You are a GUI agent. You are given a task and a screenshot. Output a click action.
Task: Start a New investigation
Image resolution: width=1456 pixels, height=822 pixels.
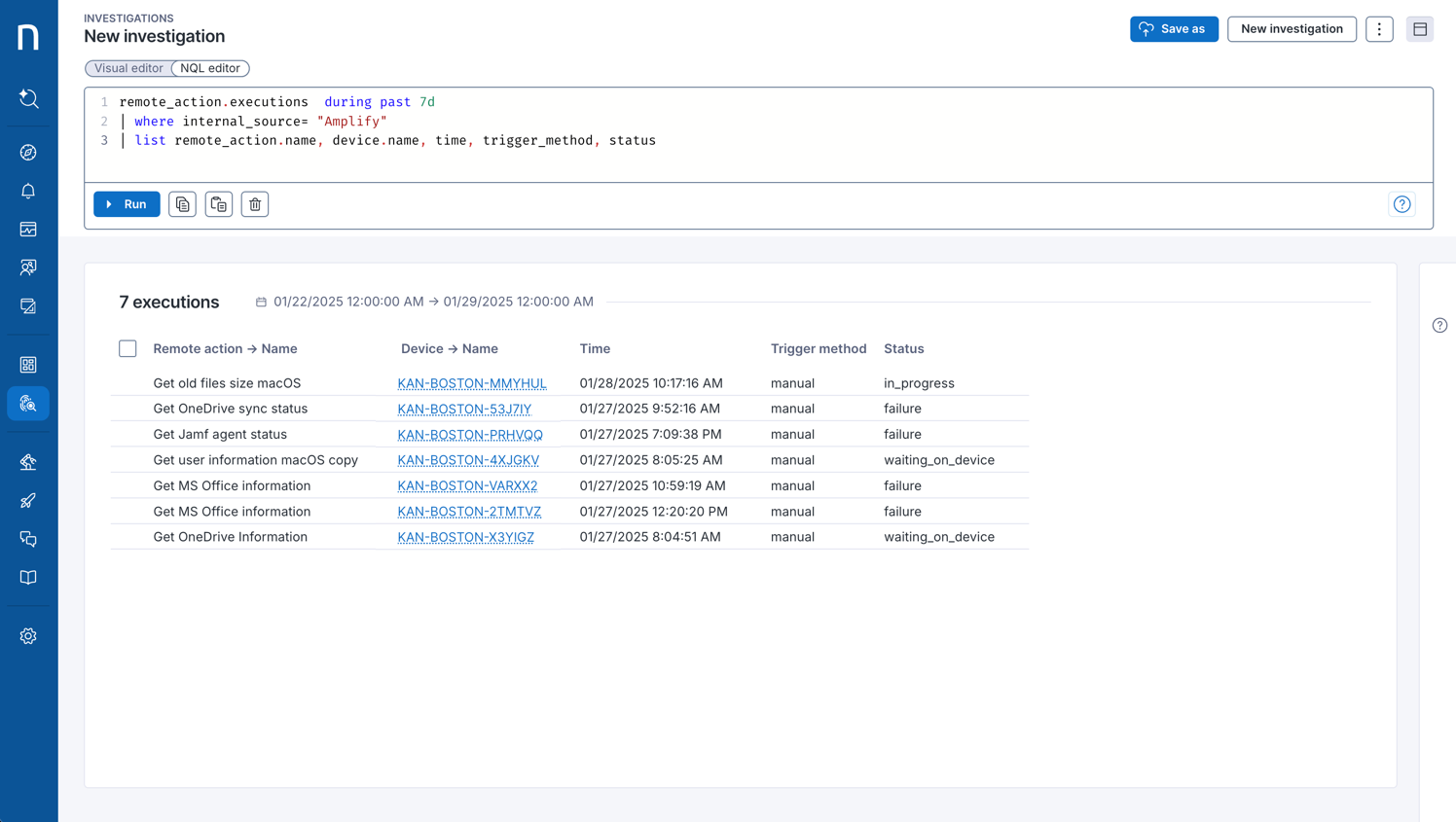pos(1292,29)
